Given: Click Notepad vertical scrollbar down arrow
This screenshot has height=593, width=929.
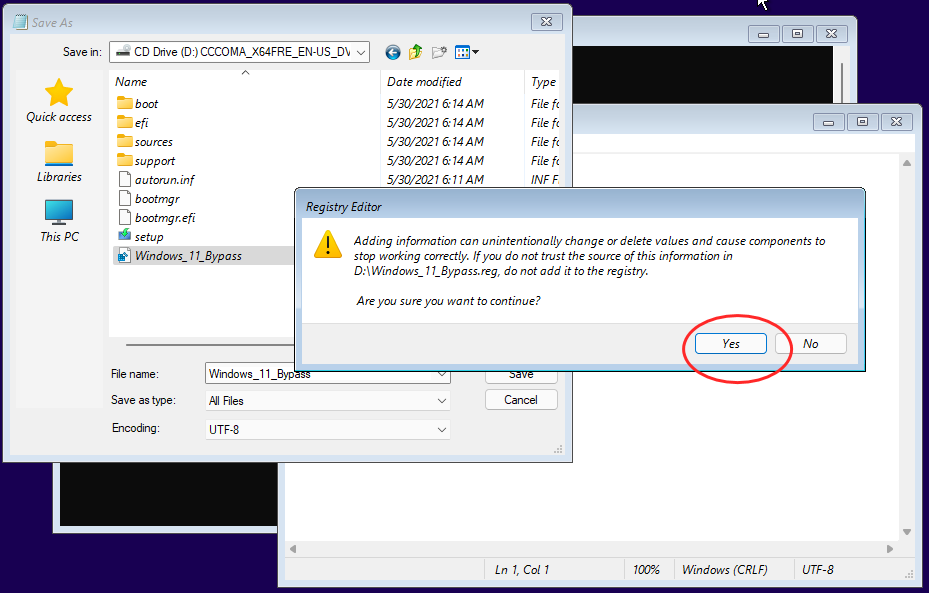Looking at the screenshot, I should click(906, 532).
